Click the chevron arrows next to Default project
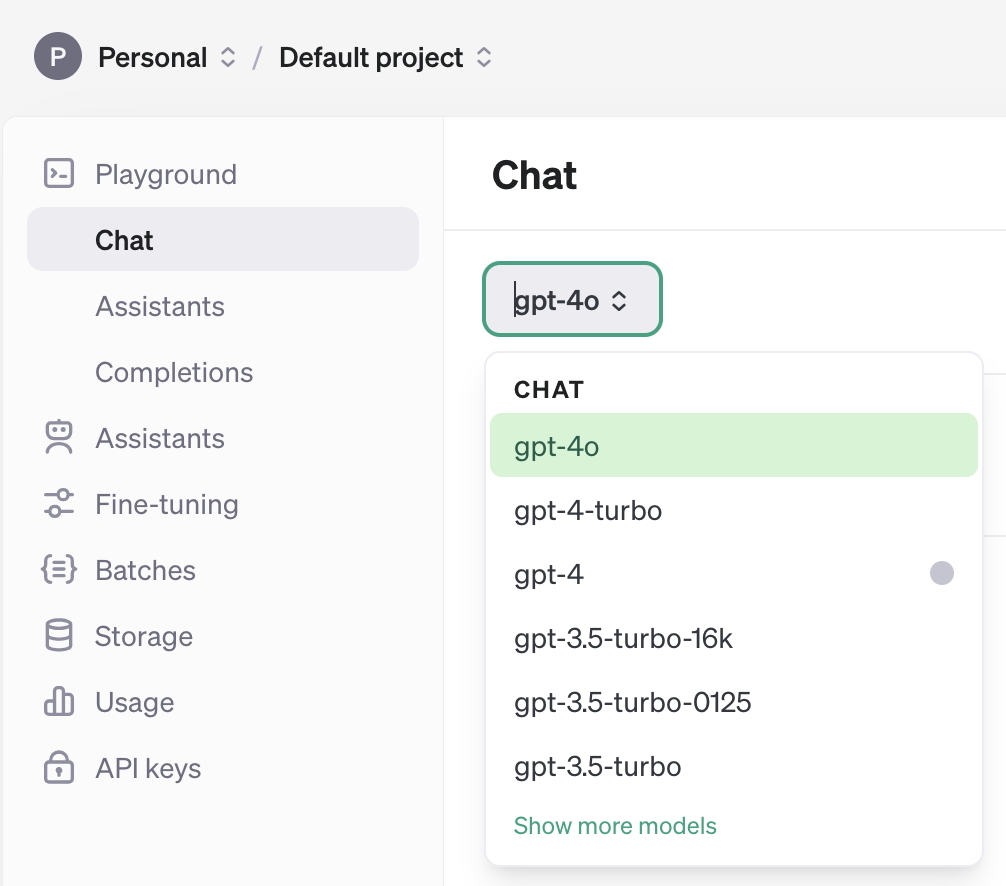The image size is (1006, 886). (x=484, y=57)
